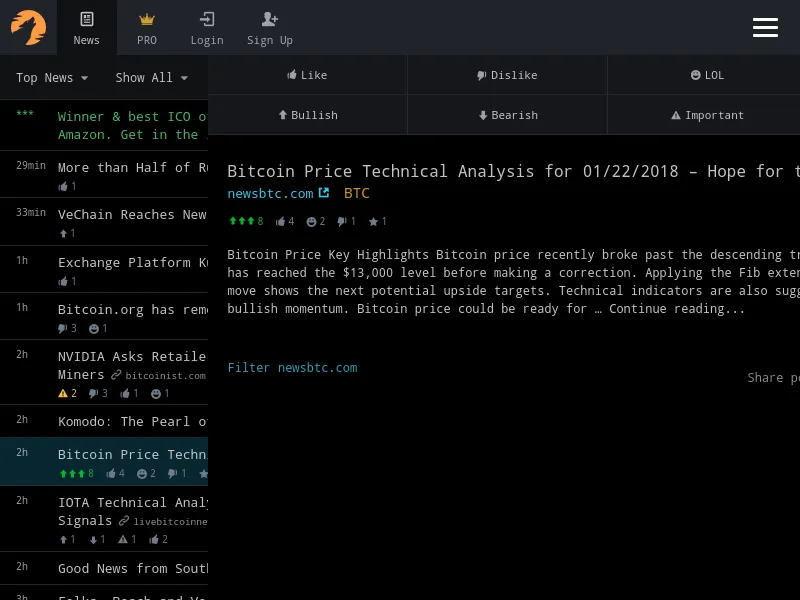800x600 pixels.
Task: Click Continue reading... in the article
Action: click(677, 309)
